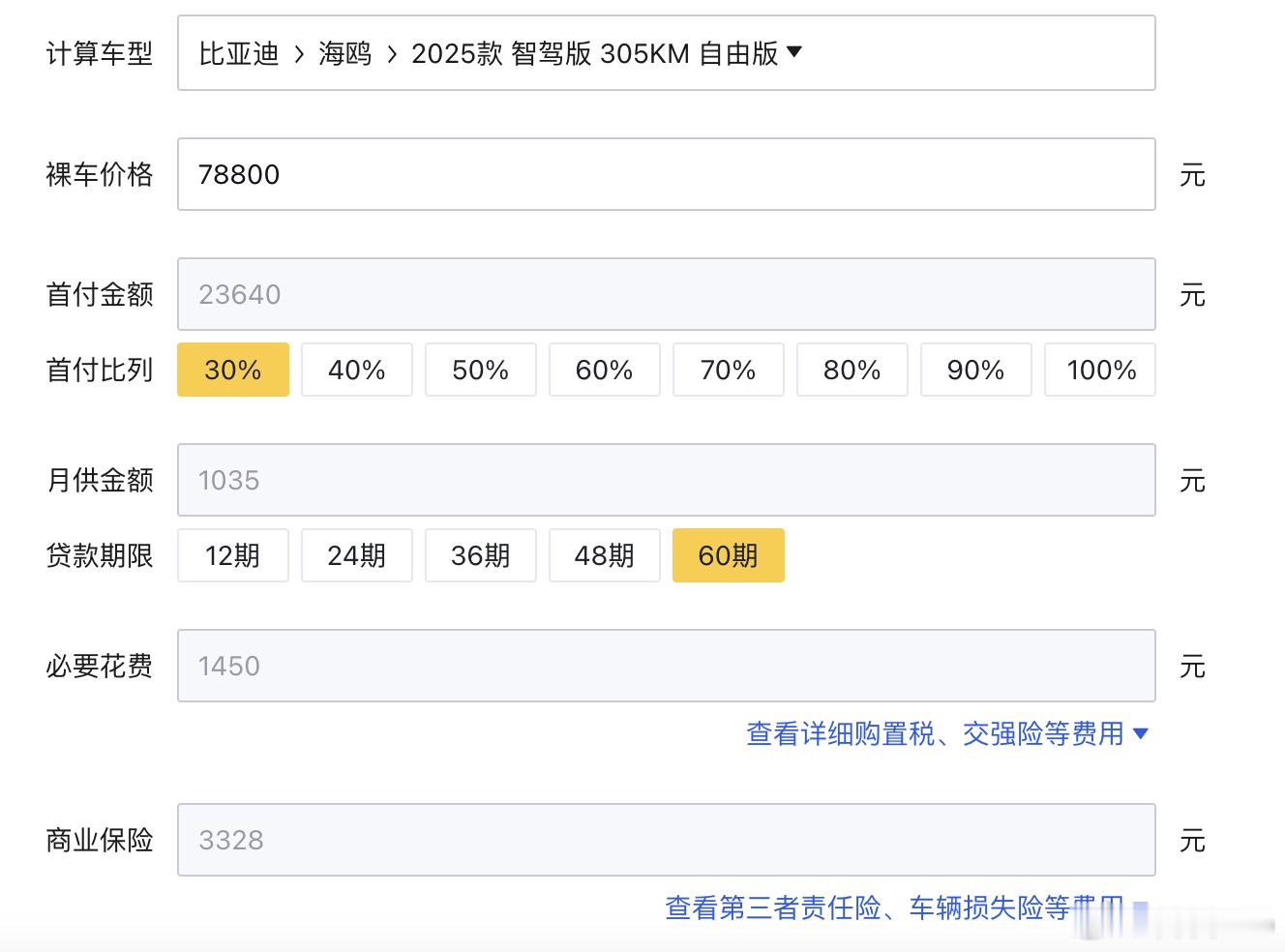Click the 计算车型 label
Viewport: 1285px width, 952px height.
point(100,53)
